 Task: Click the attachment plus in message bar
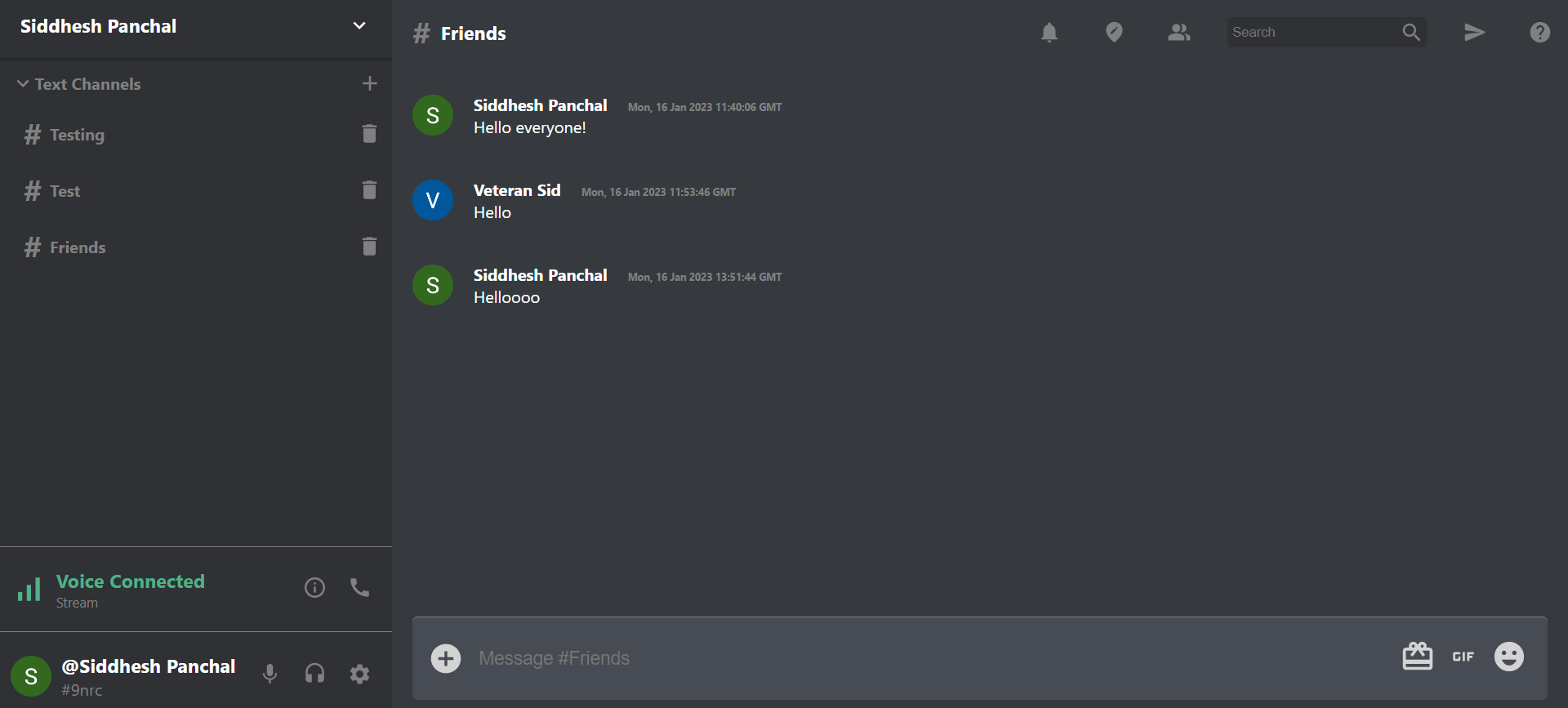pos(446,657)
